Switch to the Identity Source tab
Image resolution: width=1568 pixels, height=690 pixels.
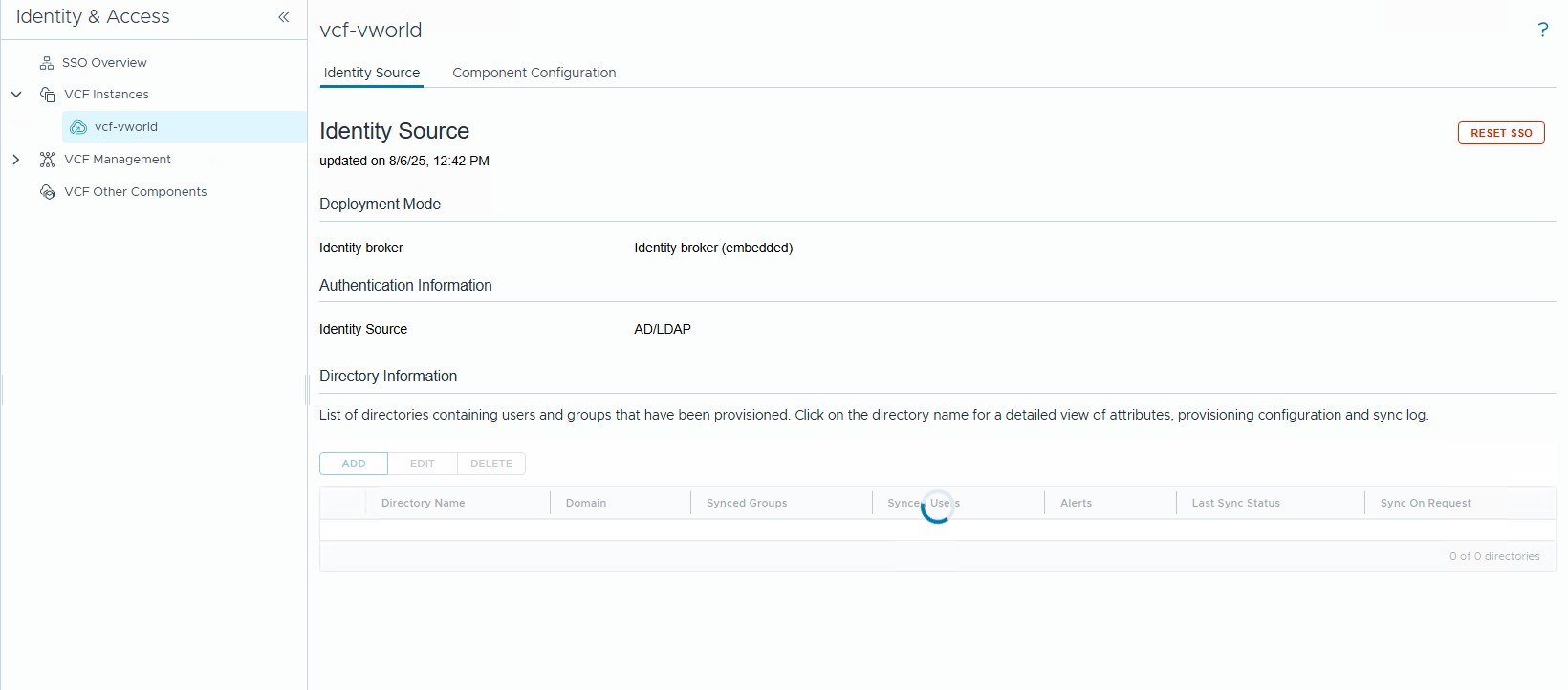click(371, 73)
